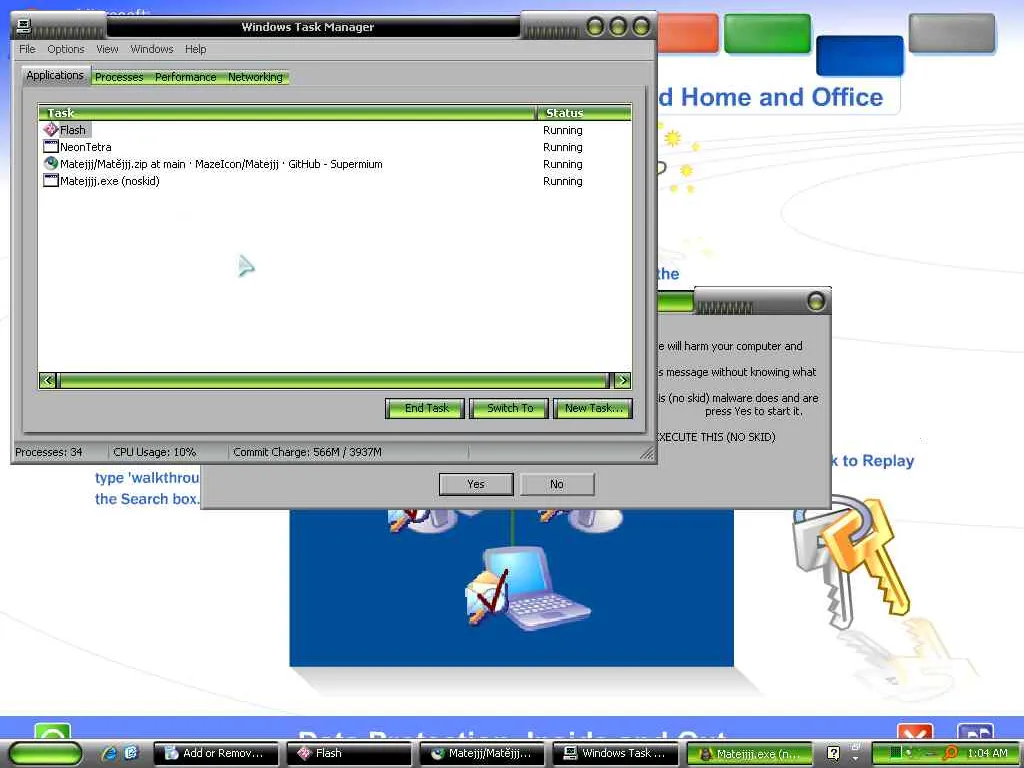1024x768 pixels.
Task: Click No in the malware warning dialog
Action: (x=556, y=484)
